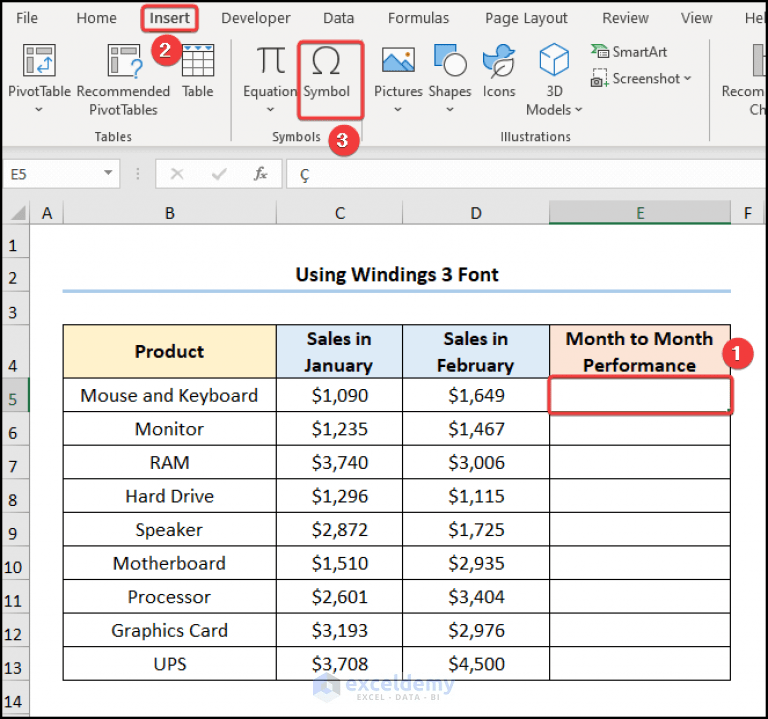The image size is (768, 719).
Task: Select empty cell E5
Action: click(640, 395)
